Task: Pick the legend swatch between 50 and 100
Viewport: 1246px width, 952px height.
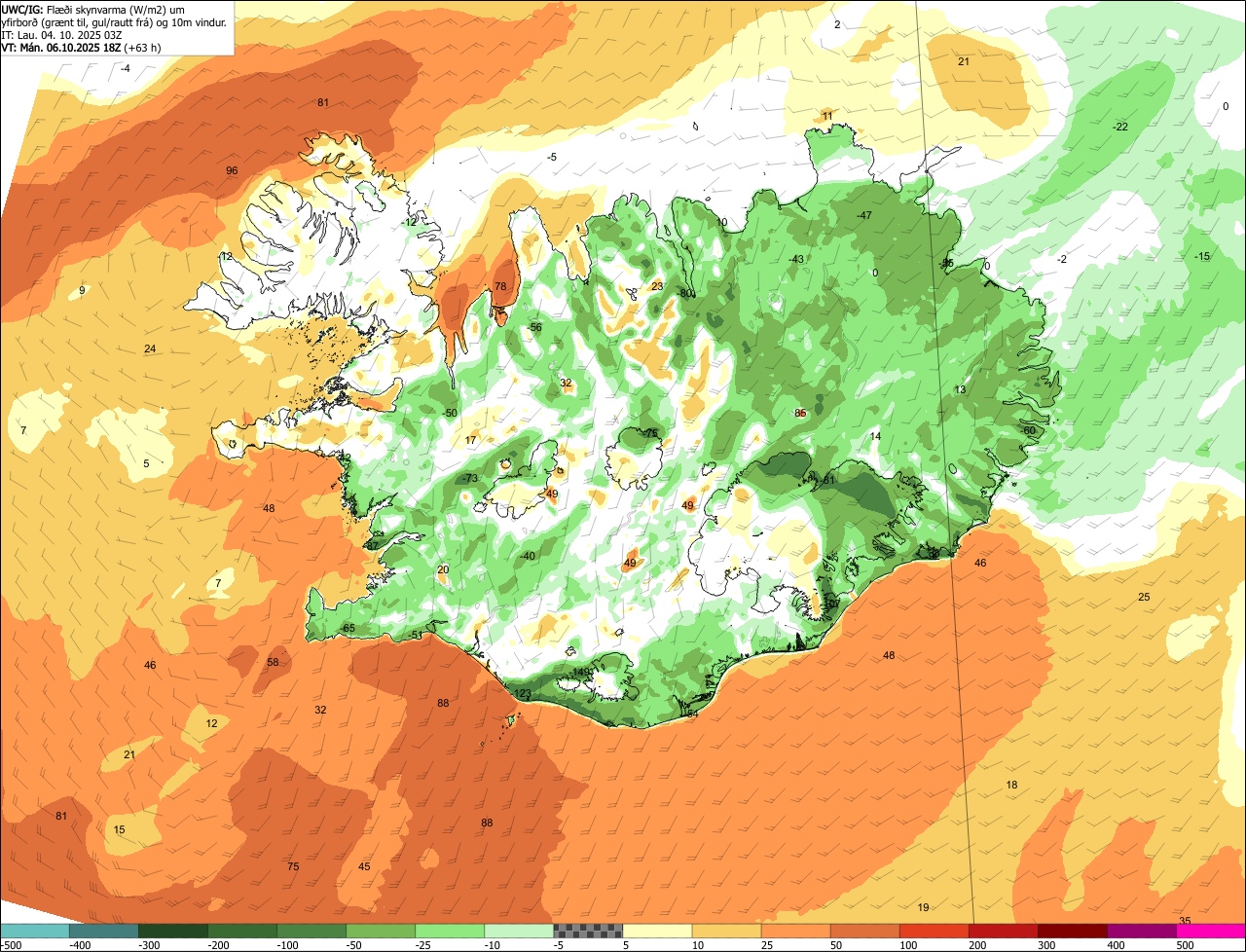Action: pos(864,931)
